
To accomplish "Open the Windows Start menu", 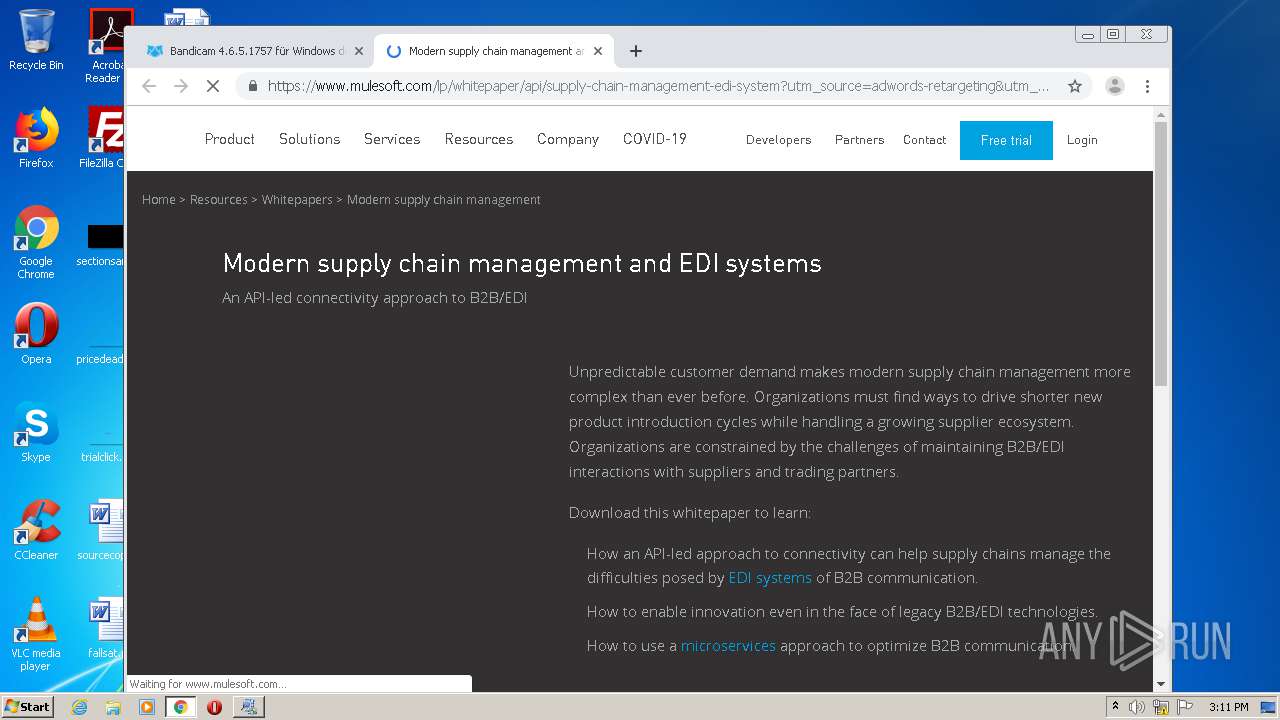I will tap(28, 707).
